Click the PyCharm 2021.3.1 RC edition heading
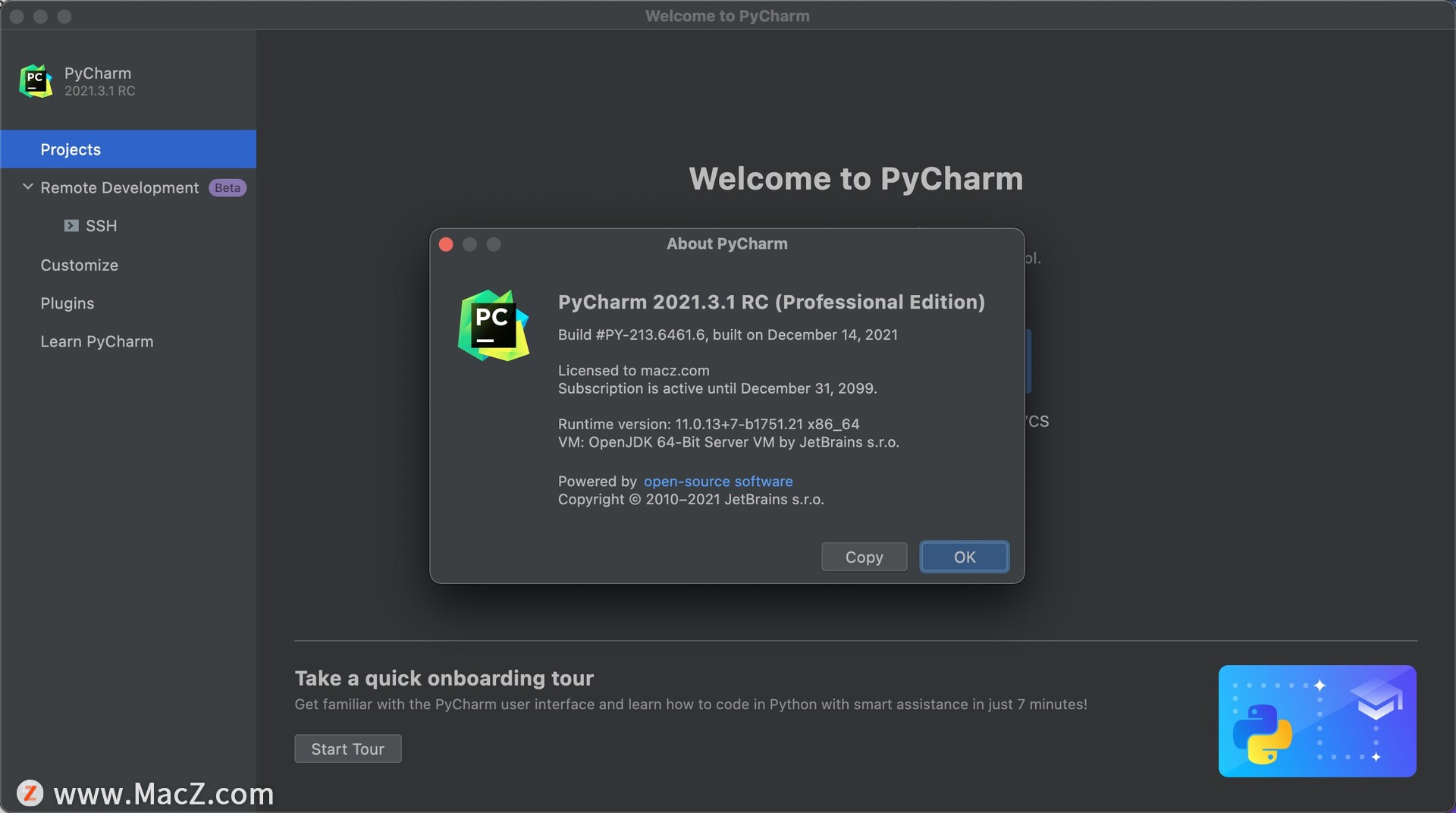This screenshot has width=1456, height=813. point(771,302)
